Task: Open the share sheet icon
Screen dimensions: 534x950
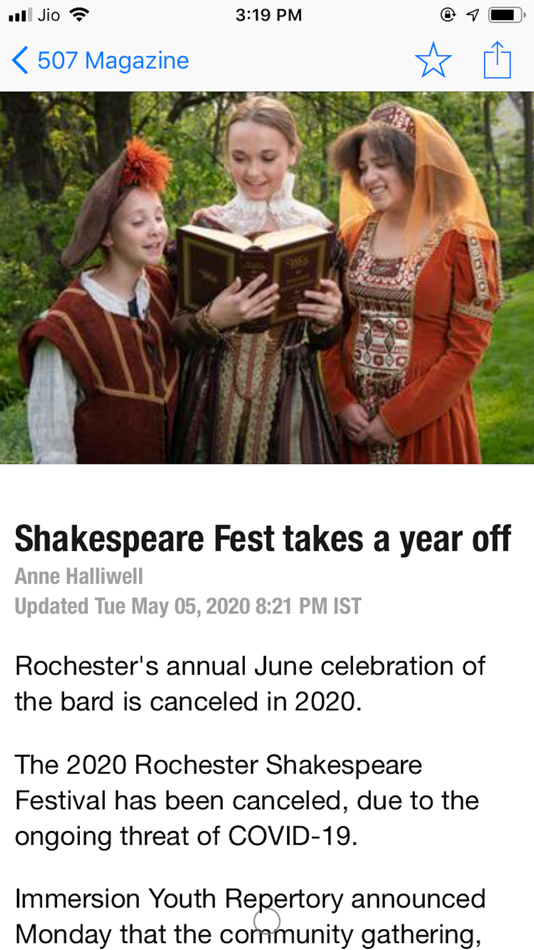Action: point(498,59)
